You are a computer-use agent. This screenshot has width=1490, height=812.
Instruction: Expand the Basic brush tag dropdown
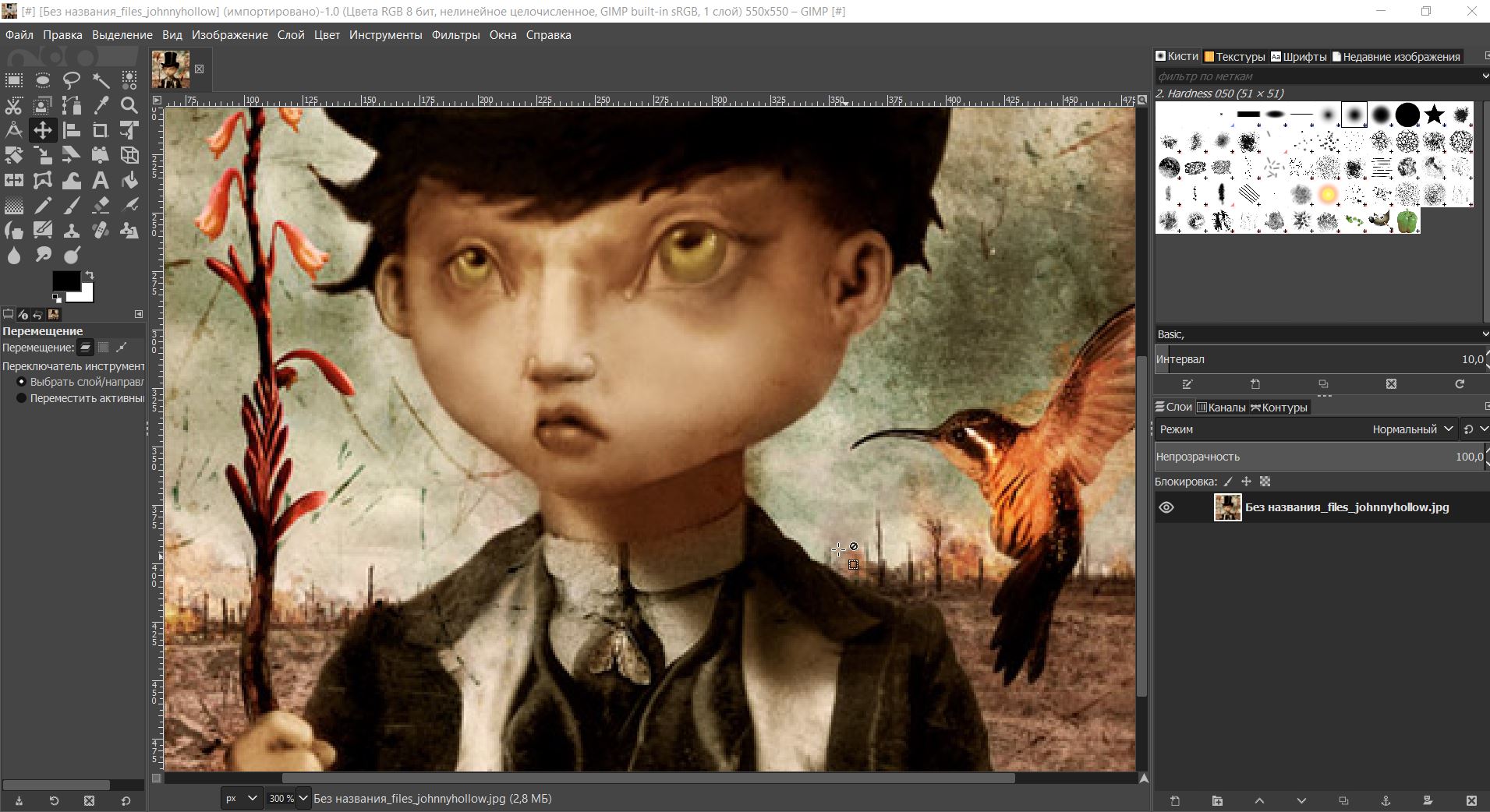point(1484,334)
